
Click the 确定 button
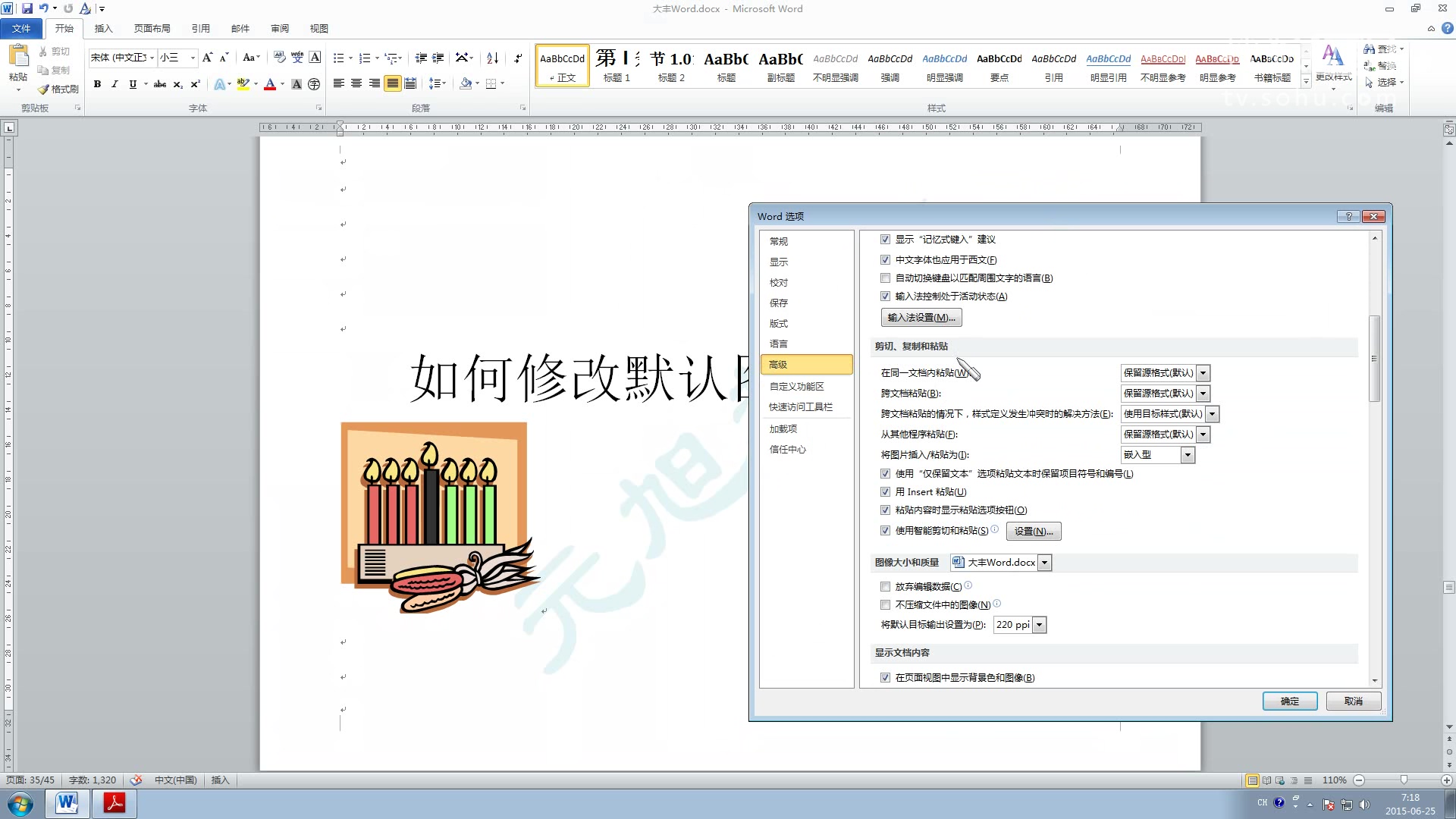[1289, 701]
